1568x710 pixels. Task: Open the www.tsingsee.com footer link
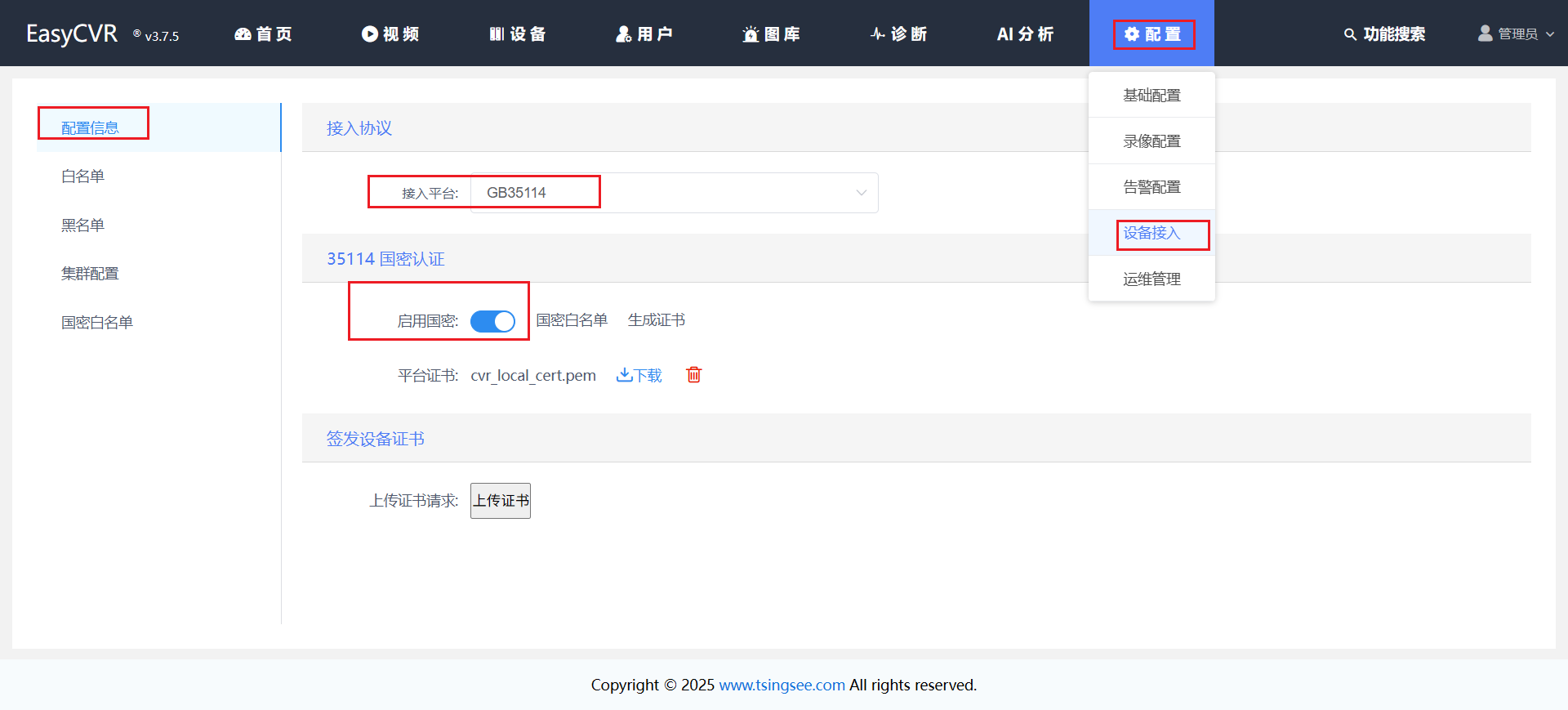[782, 685]
